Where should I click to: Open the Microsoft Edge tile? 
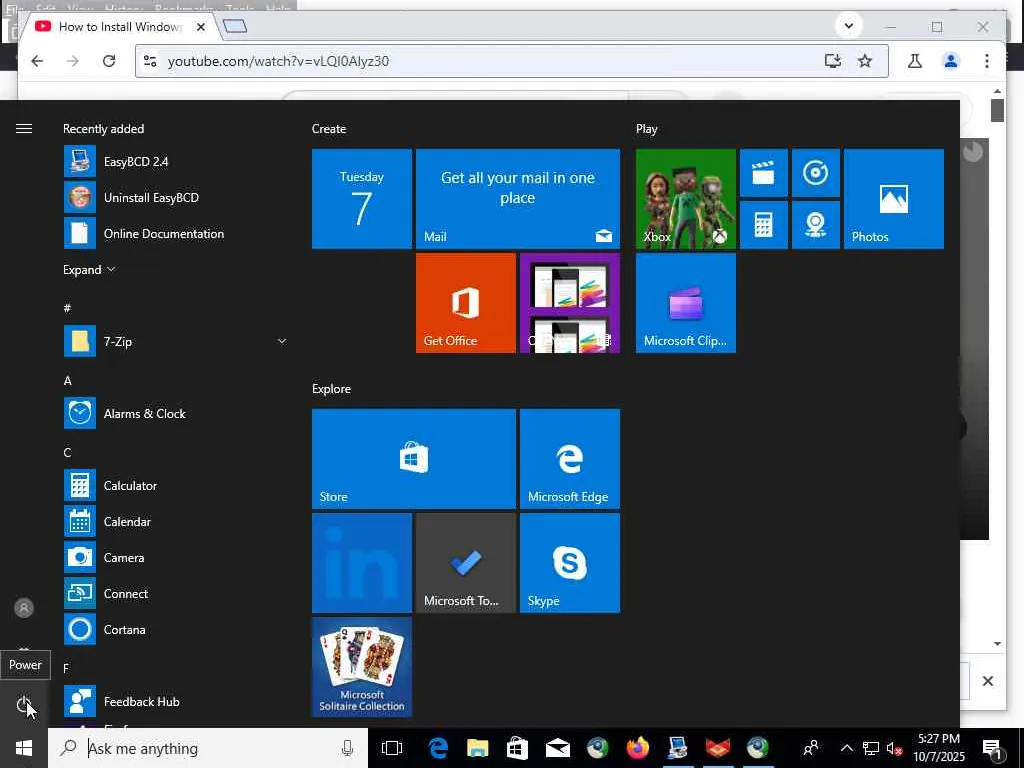tap(569, 458)
